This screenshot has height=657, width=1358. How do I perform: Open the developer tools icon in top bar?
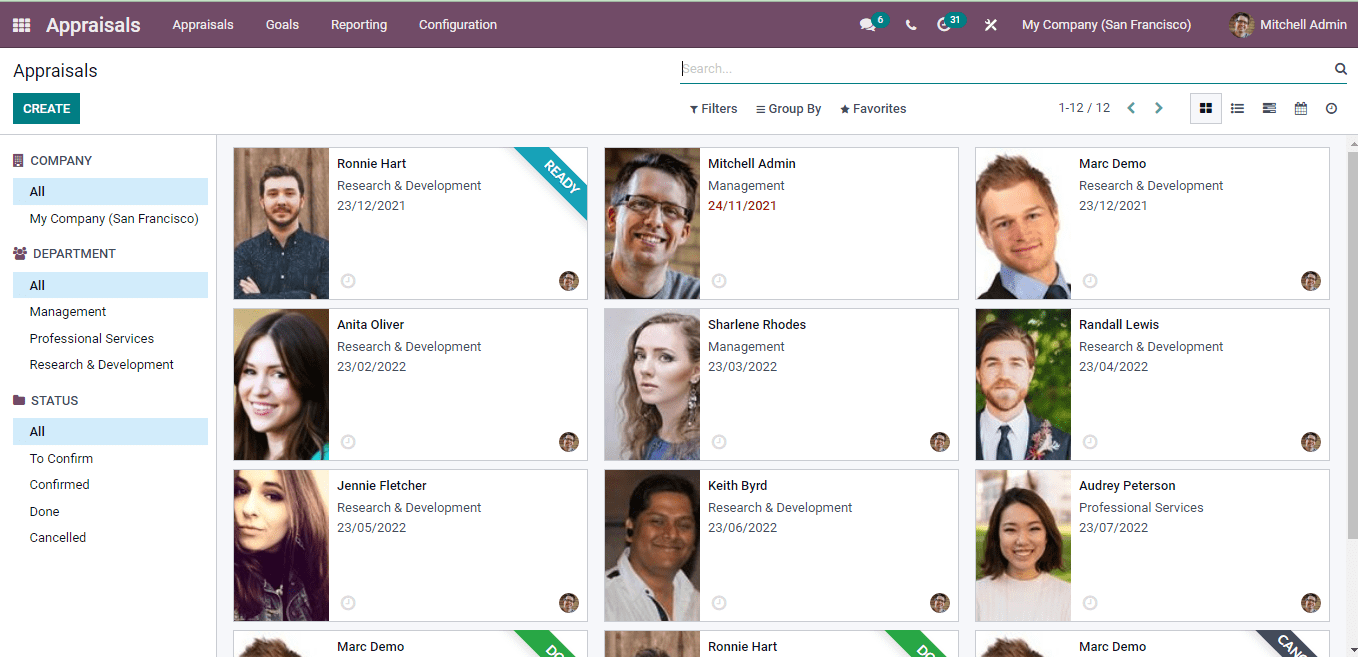pos(991,25)
